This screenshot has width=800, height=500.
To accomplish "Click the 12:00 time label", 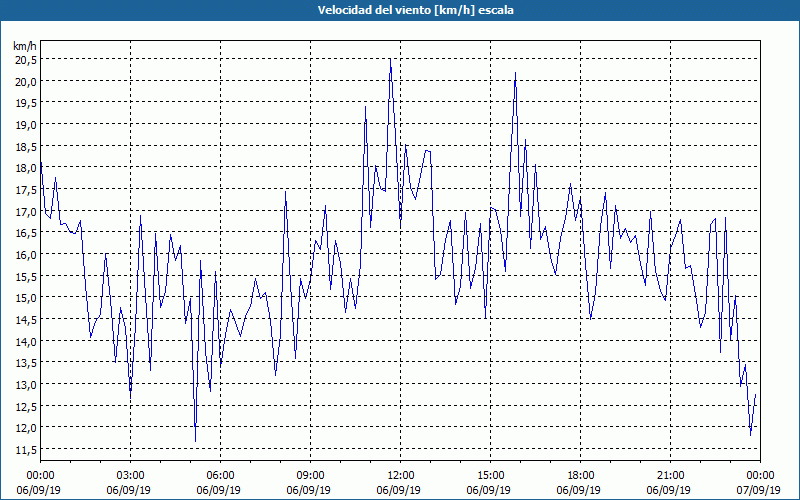I will (401, 476).
